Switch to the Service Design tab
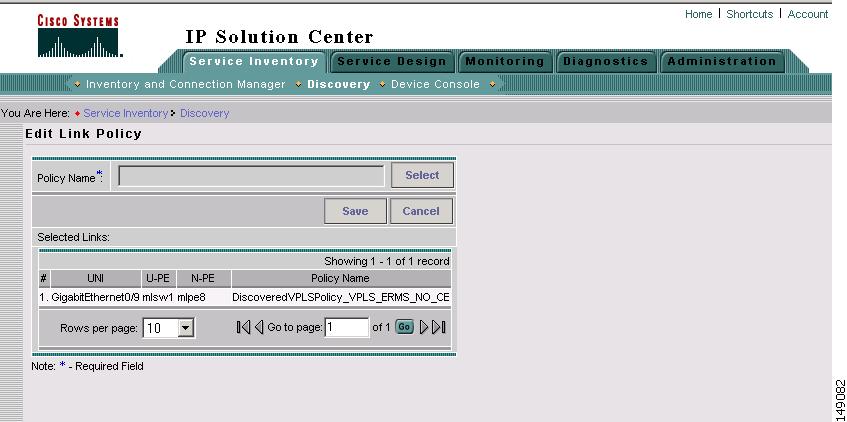Image resolution: width=847 pixels, height=422 pixels. point(392,62)
